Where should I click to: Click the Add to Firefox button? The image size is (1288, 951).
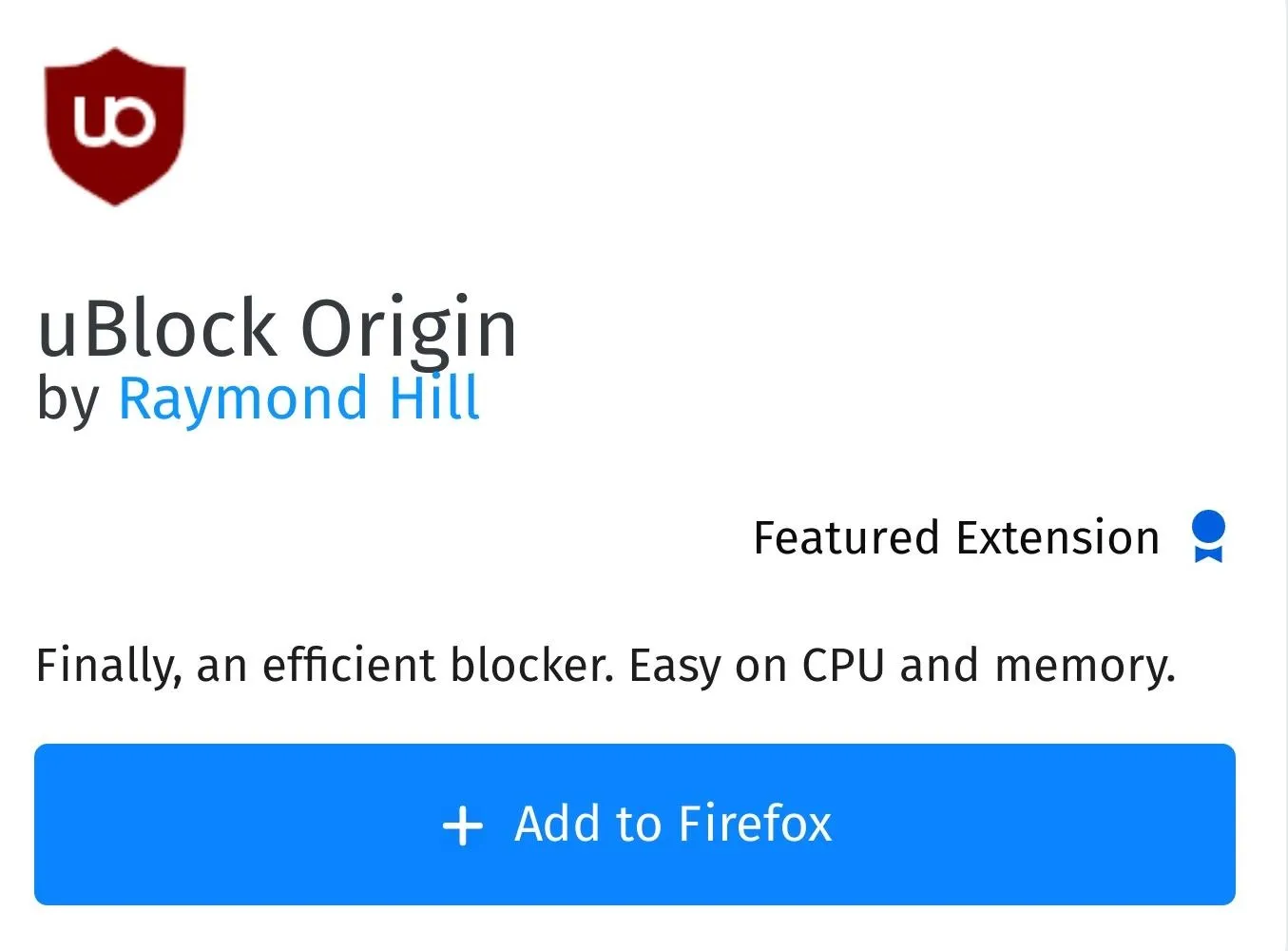pyautogui.click(x=635, y=825)
